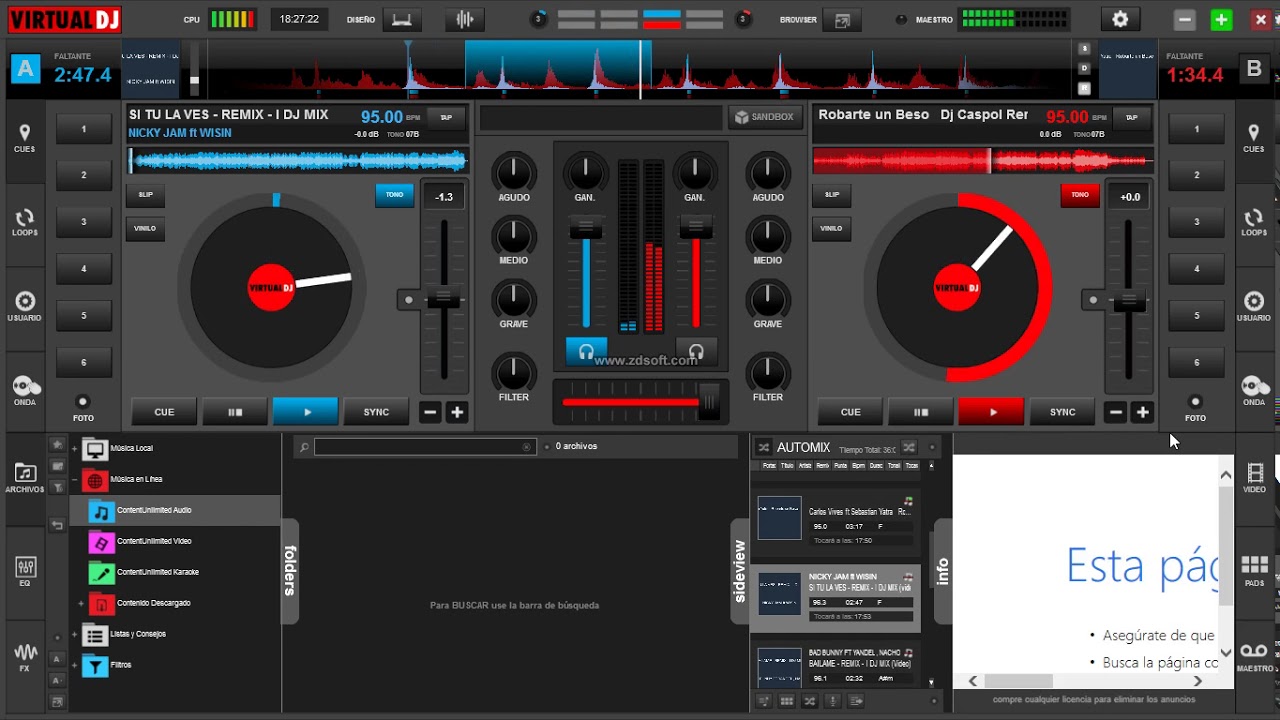The width and height of the screenshot is (1280, 720).
Task: Open the left deck USUARIO panel
Action: 24,307
